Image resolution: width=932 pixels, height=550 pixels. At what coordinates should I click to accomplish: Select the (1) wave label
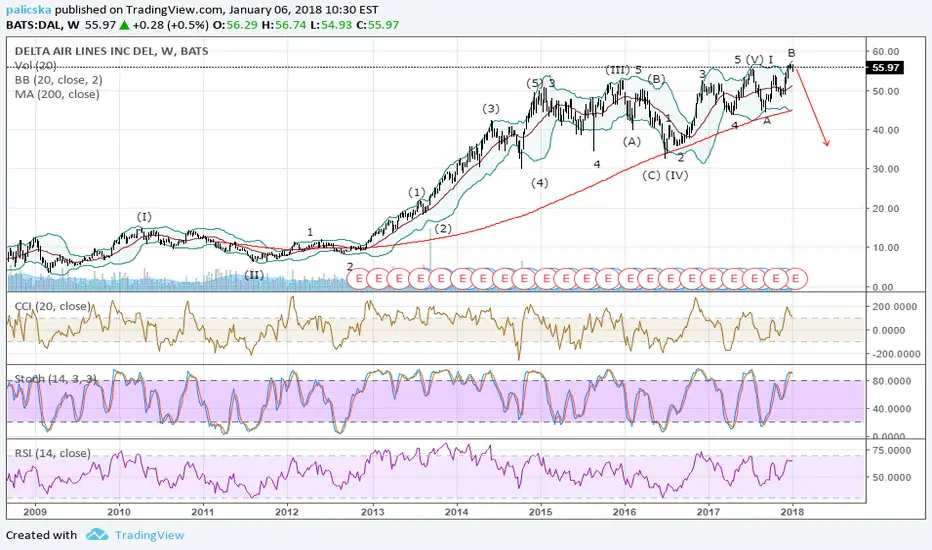tap(417, 192)
